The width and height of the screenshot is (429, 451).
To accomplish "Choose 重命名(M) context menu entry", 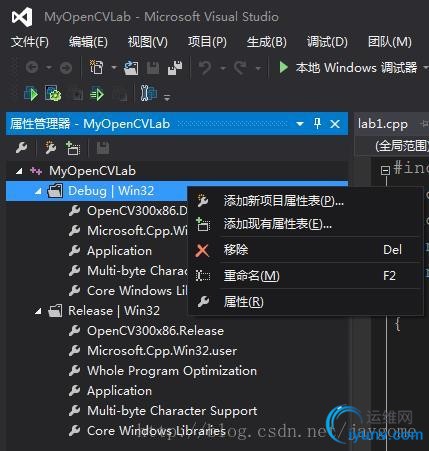I will (x=303, y=276).
